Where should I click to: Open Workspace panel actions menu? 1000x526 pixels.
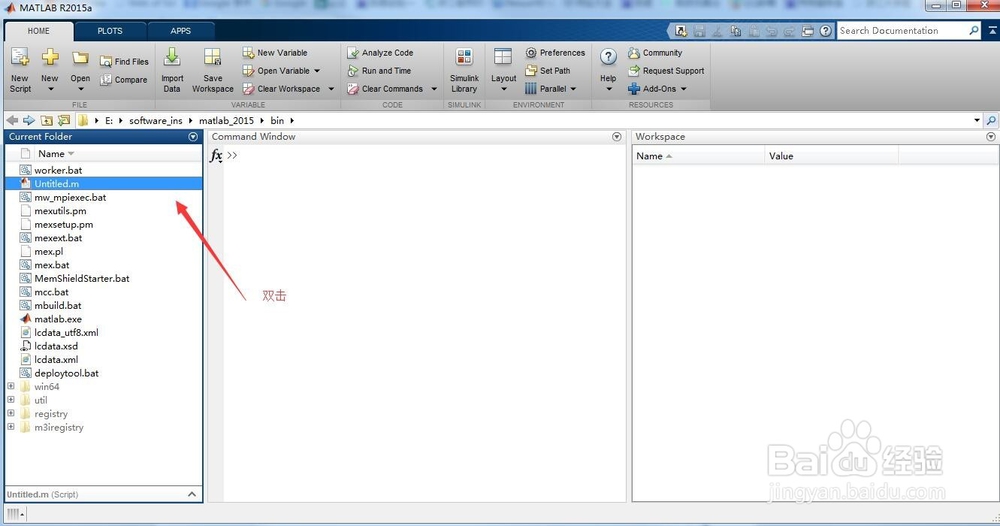pos(990,136)
